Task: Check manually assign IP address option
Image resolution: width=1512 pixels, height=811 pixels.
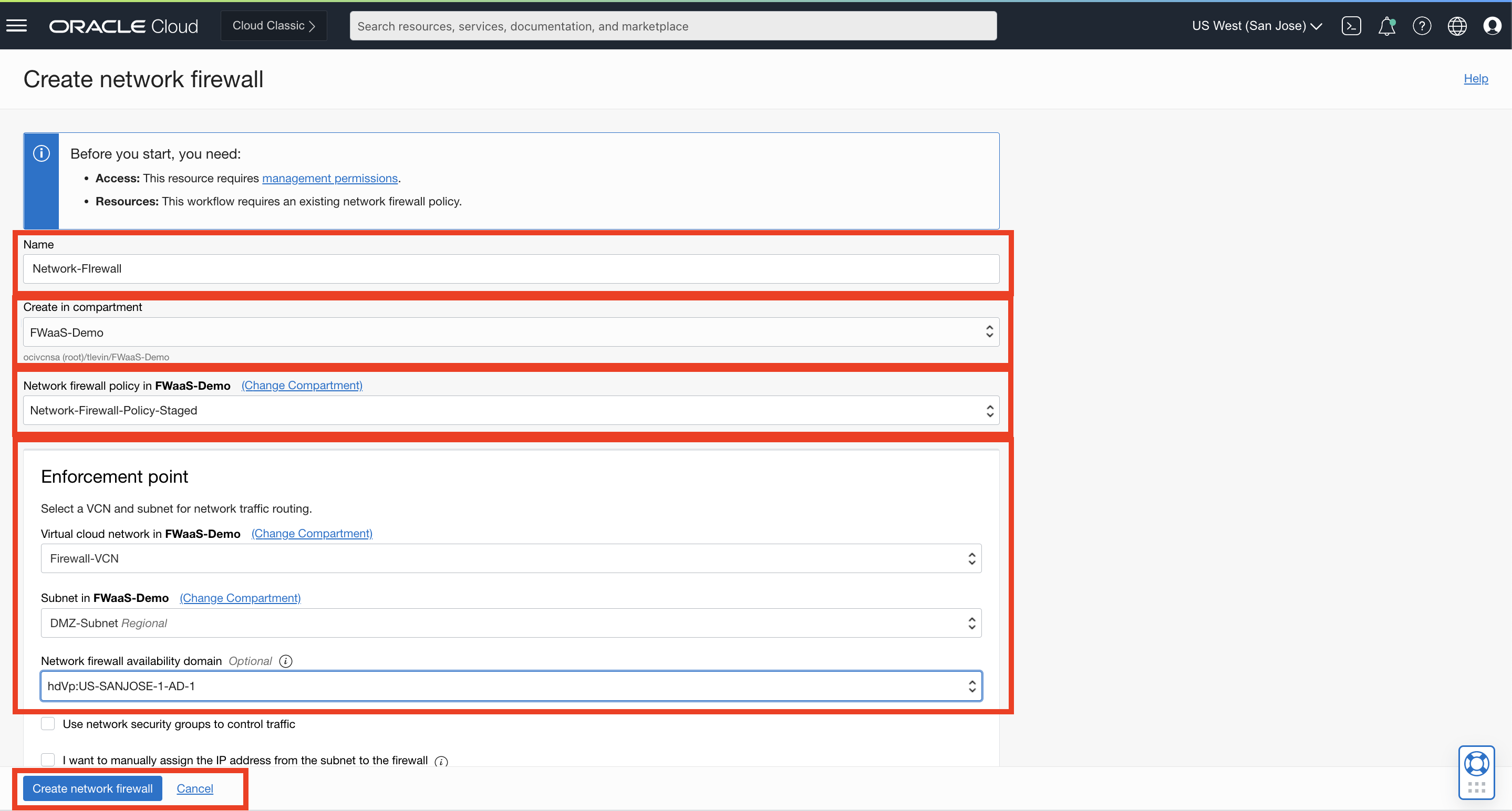Action: coord(47,760)
